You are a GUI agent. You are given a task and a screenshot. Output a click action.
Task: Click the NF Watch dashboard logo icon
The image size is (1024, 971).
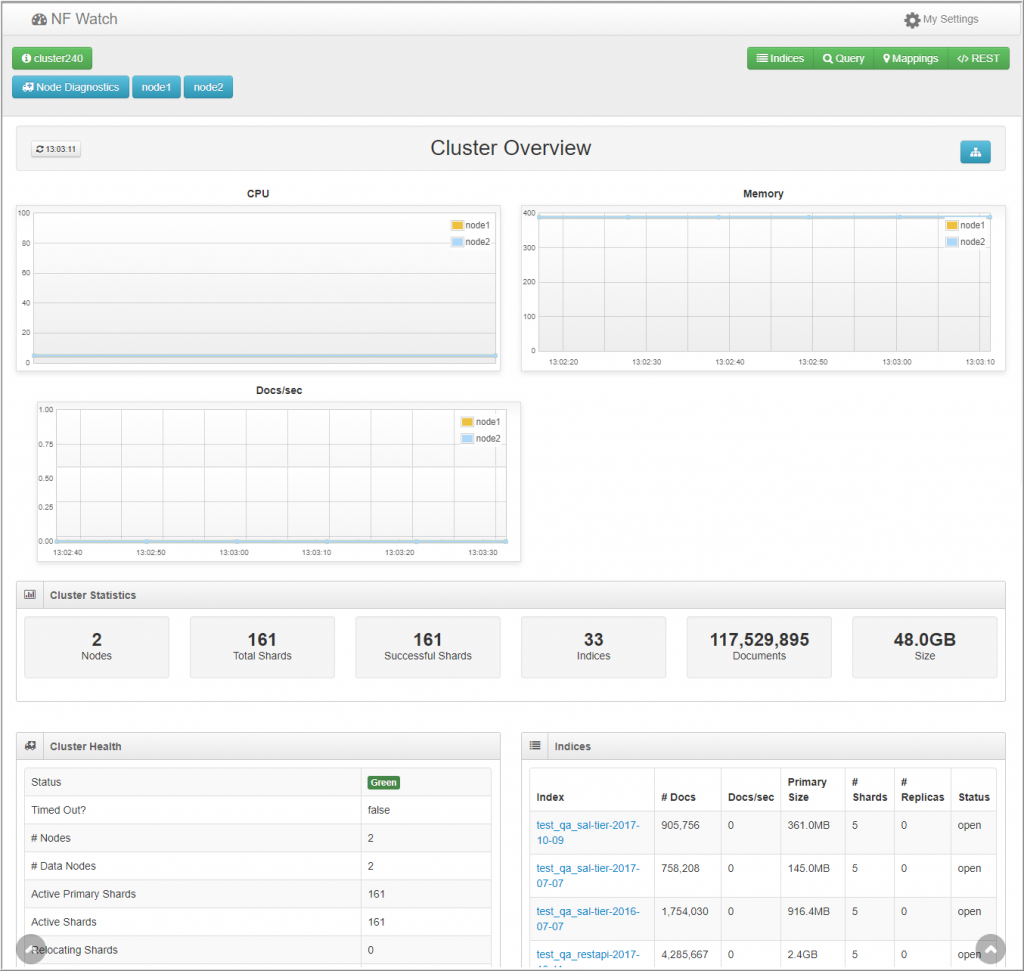tap(39, 20)
